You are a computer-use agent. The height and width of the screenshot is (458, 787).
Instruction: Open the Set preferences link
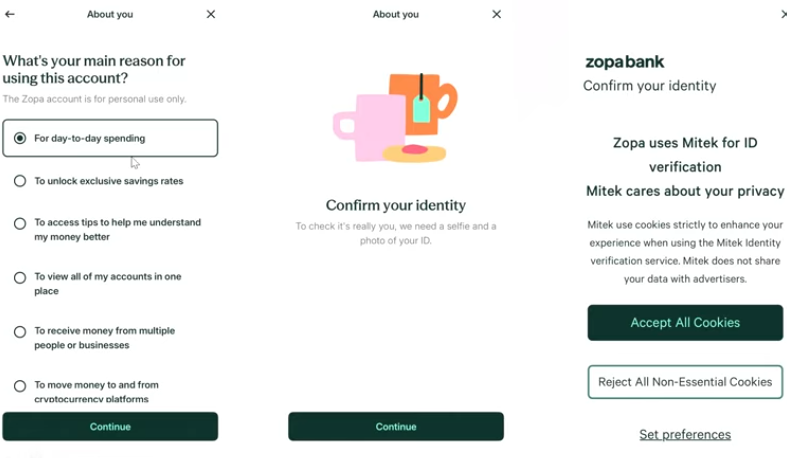685,434
